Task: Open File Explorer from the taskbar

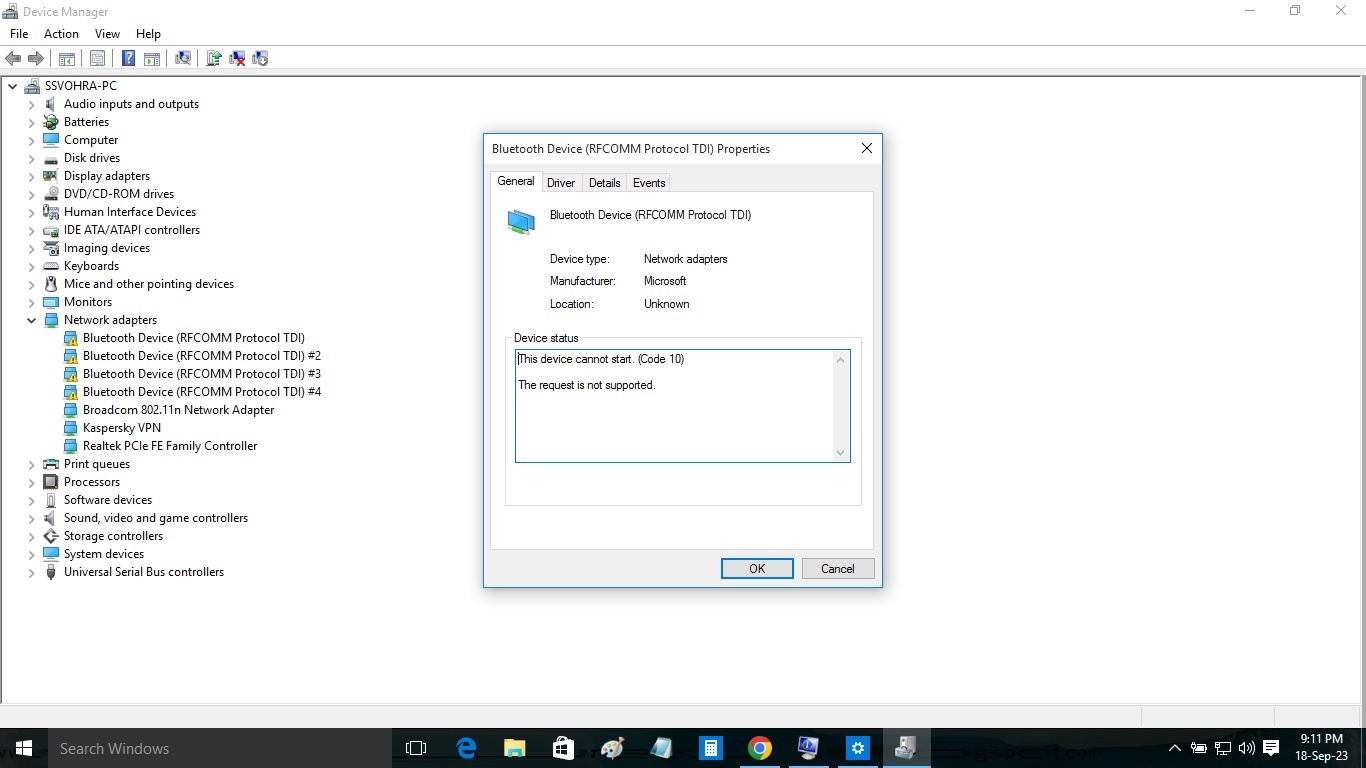Action: click(x=515, y=748)
